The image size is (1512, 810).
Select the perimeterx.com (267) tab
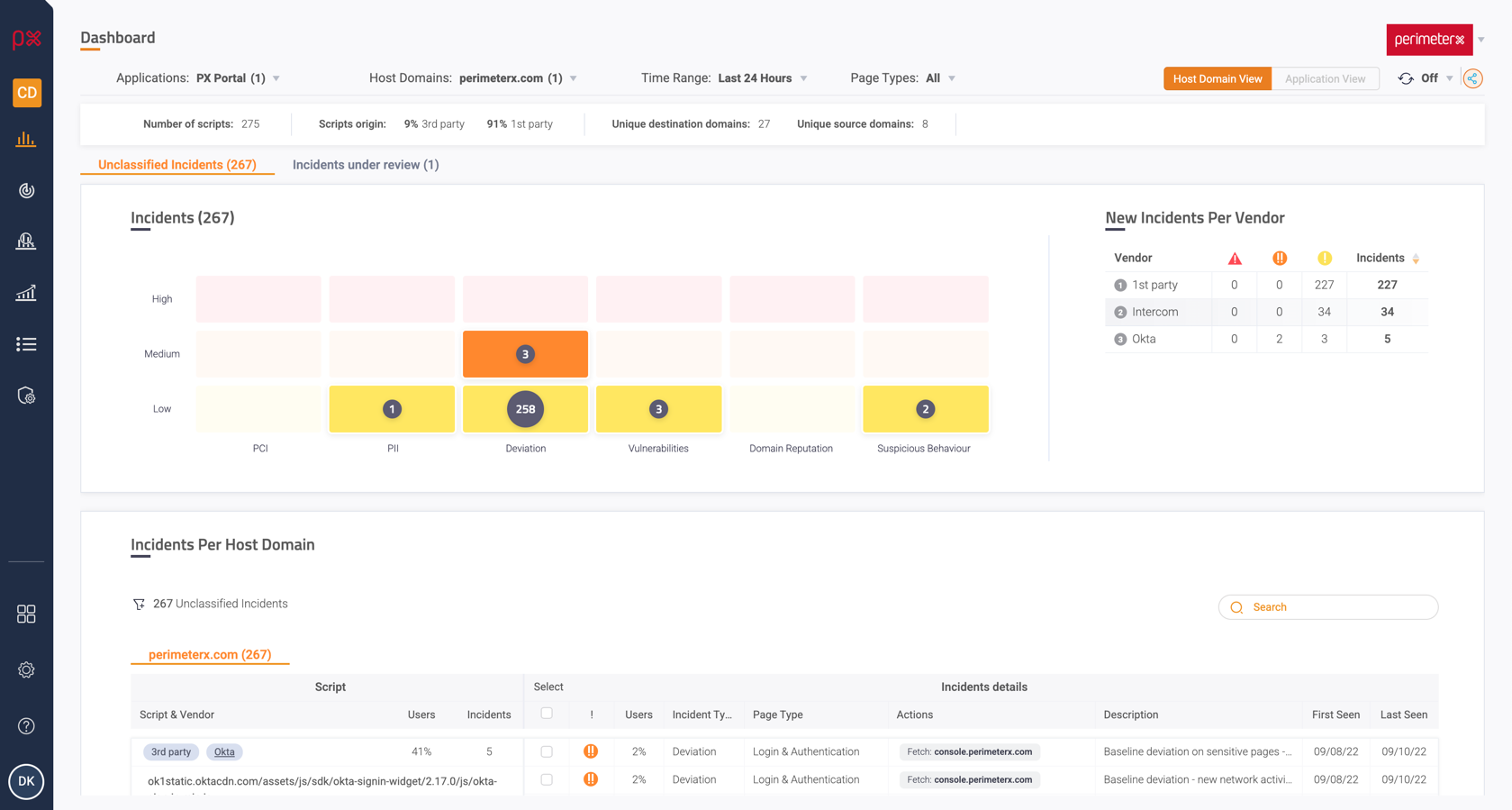point(210,655)
